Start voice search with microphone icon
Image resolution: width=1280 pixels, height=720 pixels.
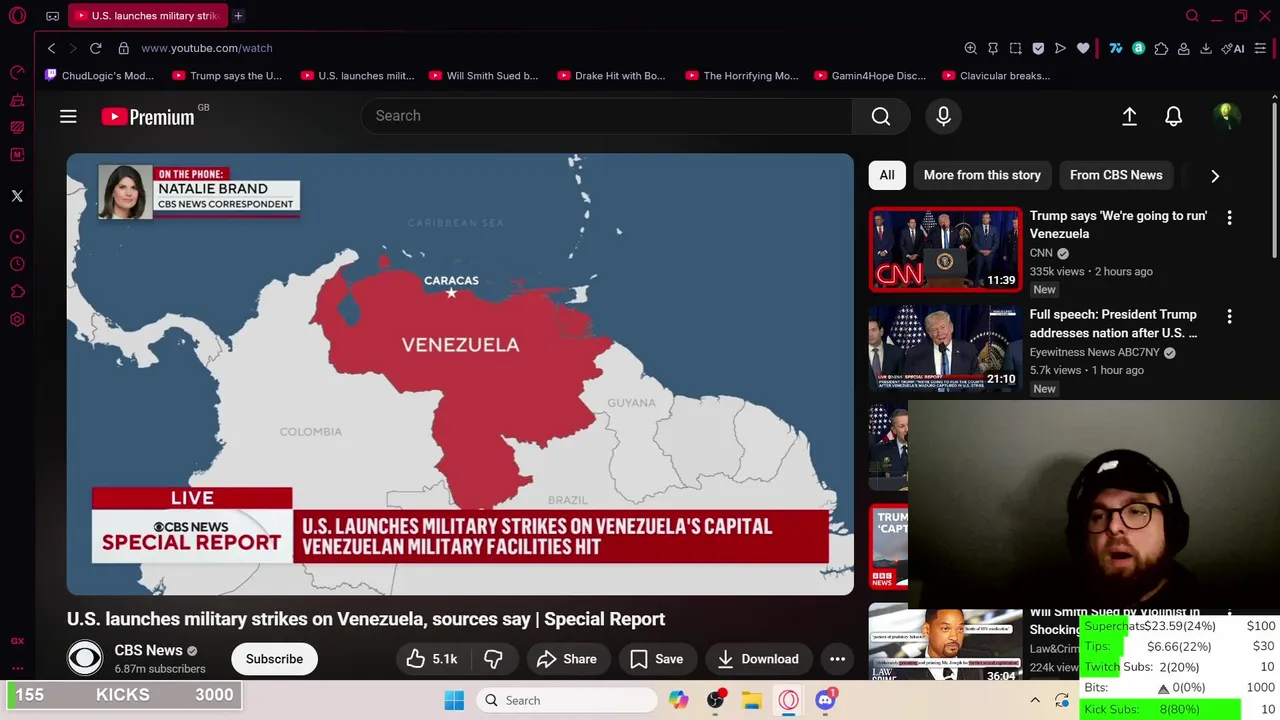pos(943,116)
